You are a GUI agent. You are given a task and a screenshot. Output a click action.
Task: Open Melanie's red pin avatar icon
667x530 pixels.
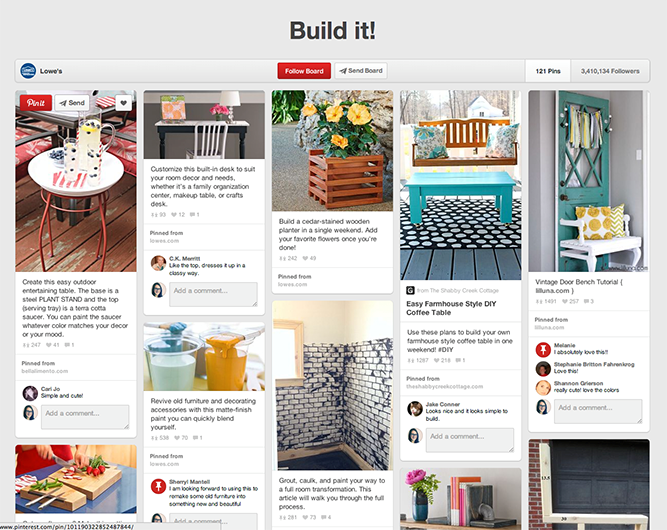click(543, 350)
